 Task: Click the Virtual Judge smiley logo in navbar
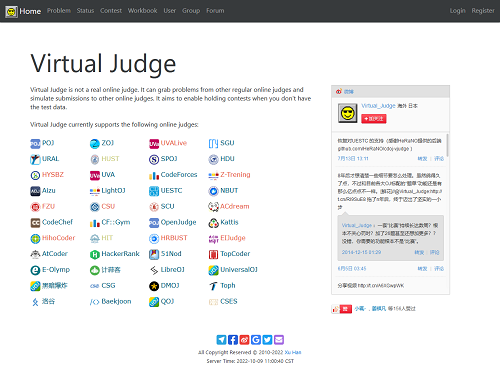[11, 12]
